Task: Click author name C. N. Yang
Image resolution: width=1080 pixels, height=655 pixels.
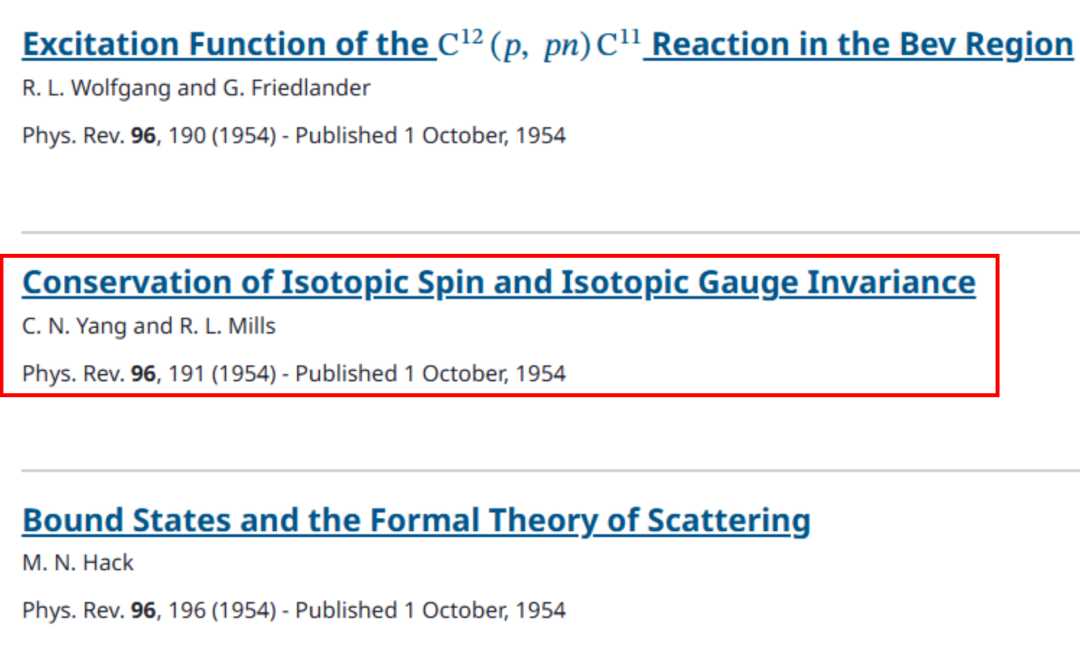Action: pos(75,326)
